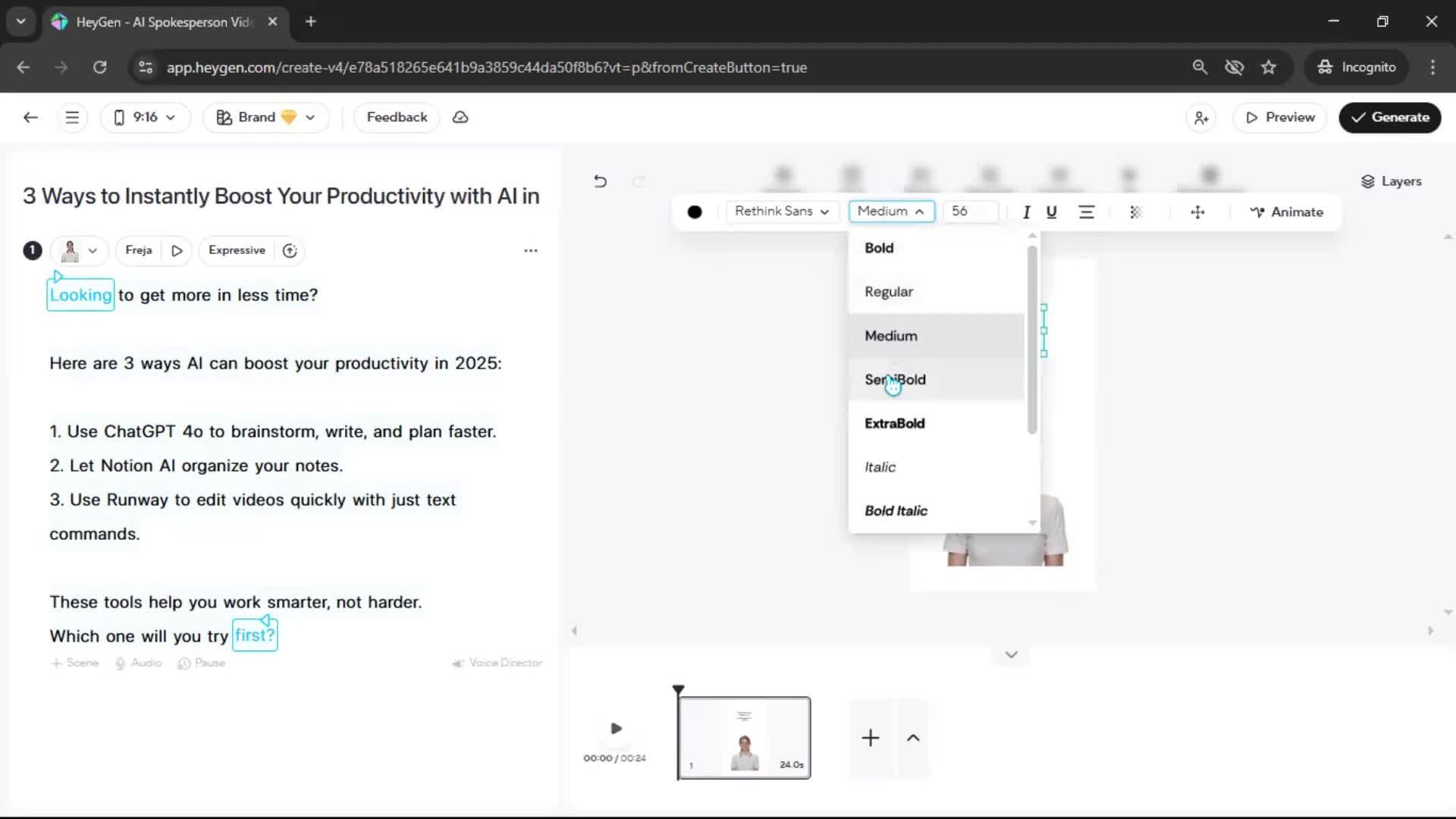This screenshot has height=819, width=1456.
Task: Click the Preview button
Action: (1279, 118)
